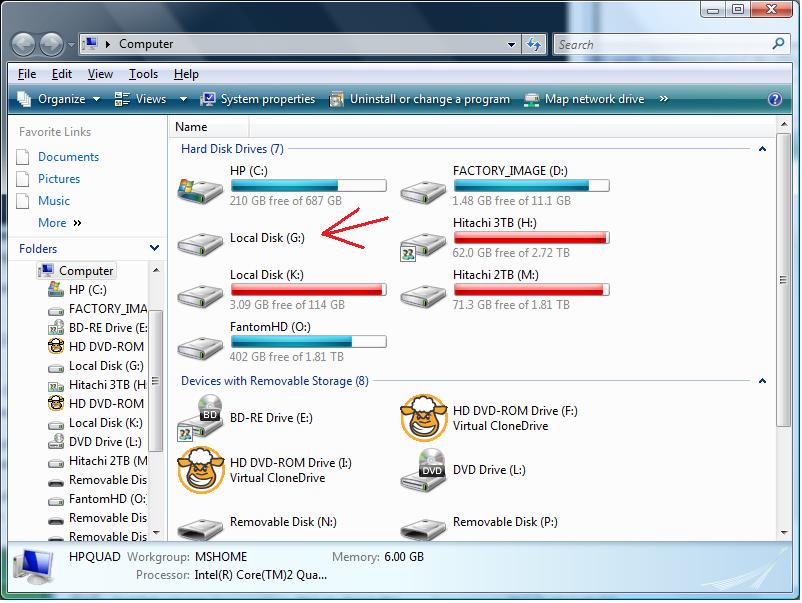Click the Views toolbar button
The image size is (802, 603).
(x=141, y=99)
